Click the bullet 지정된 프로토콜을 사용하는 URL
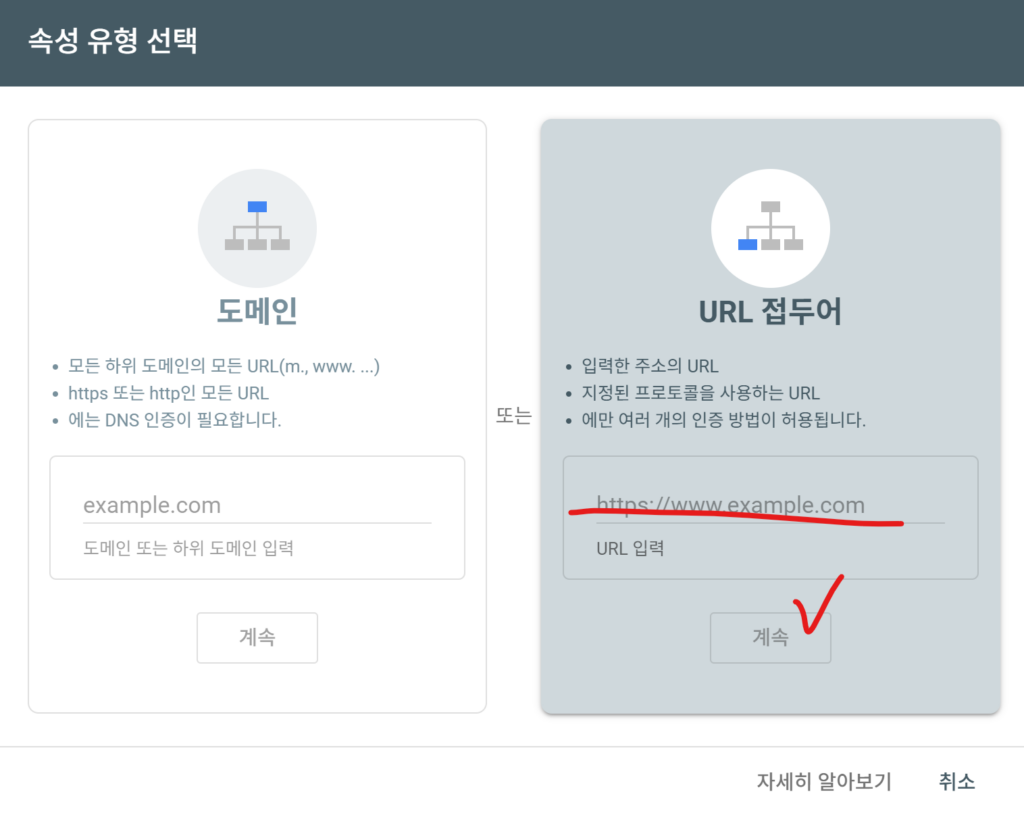This screenshot has width=1024, height=815. (700, 393)
